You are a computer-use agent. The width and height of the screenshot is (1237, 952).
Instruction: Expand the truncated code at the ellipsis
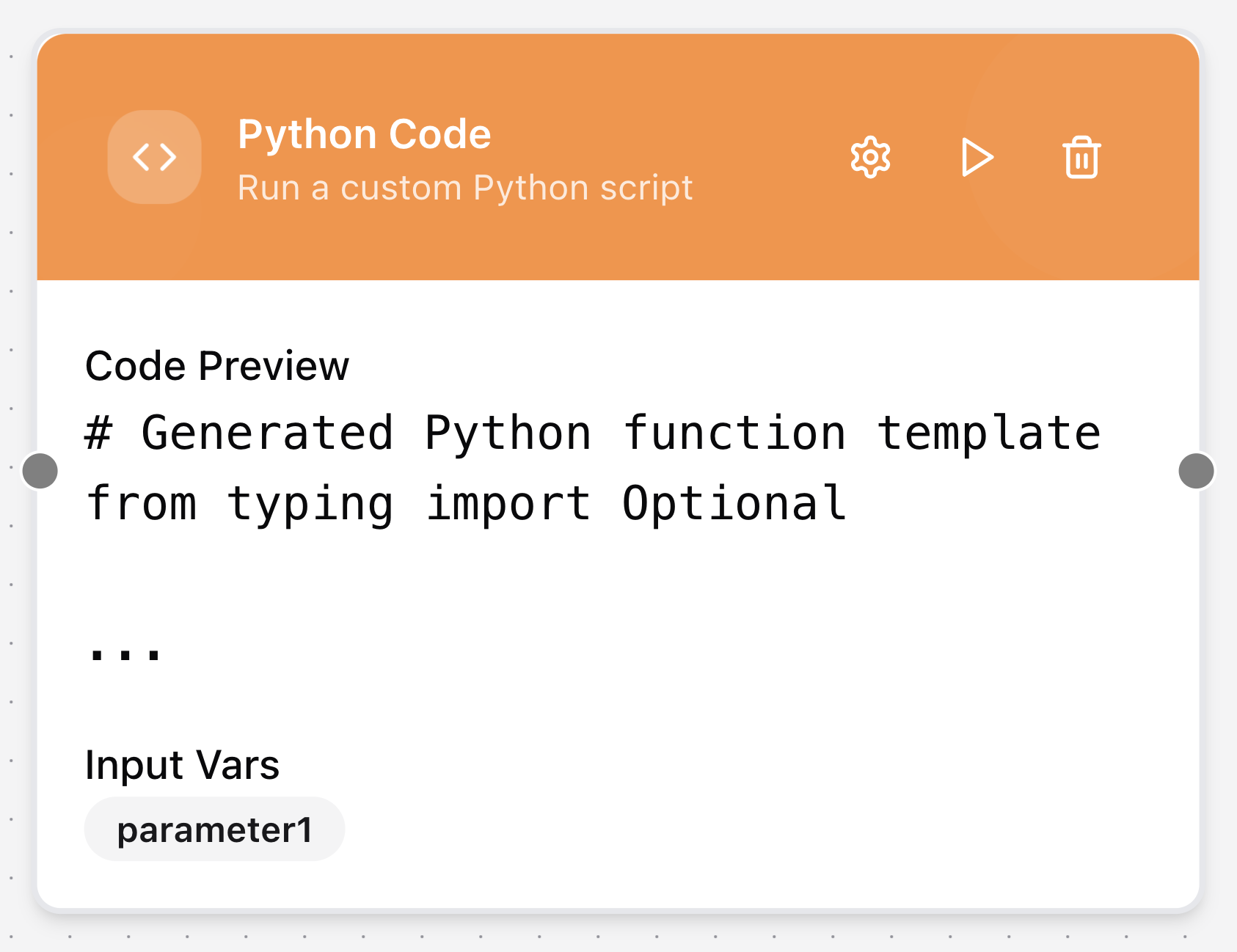124,649
